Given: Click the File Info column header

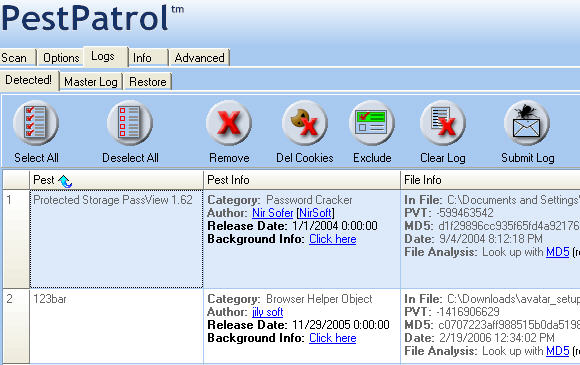Looking at the screenshot, I should (x=490, y=180).
